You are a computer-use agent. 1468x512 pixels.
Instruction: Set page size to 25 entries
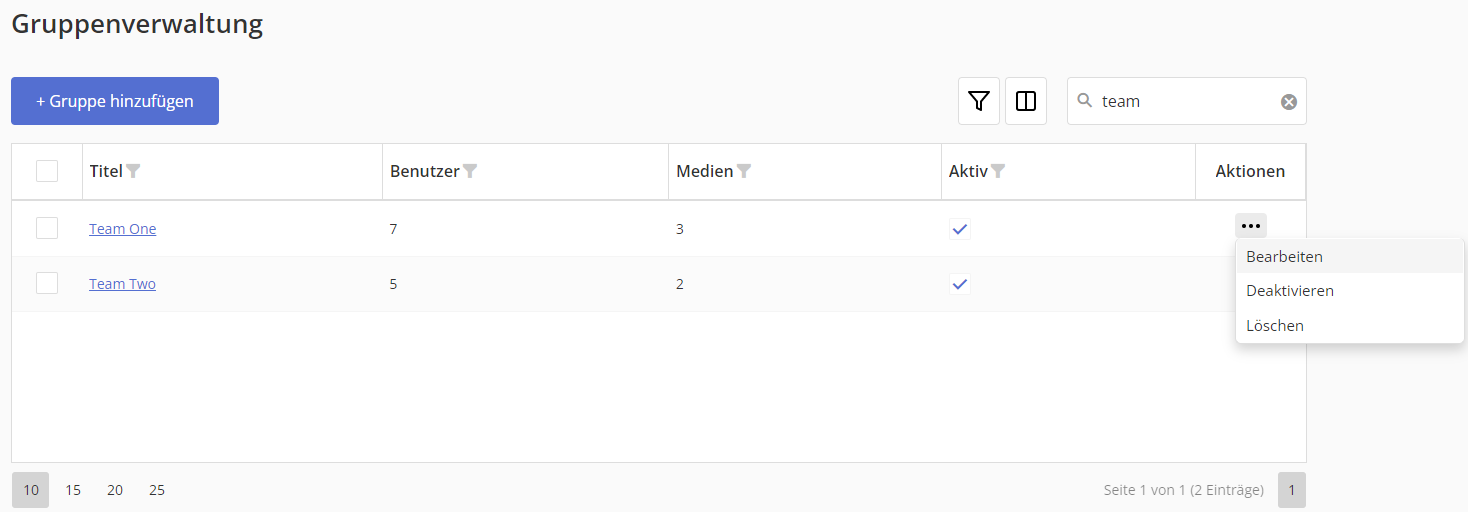157,490
